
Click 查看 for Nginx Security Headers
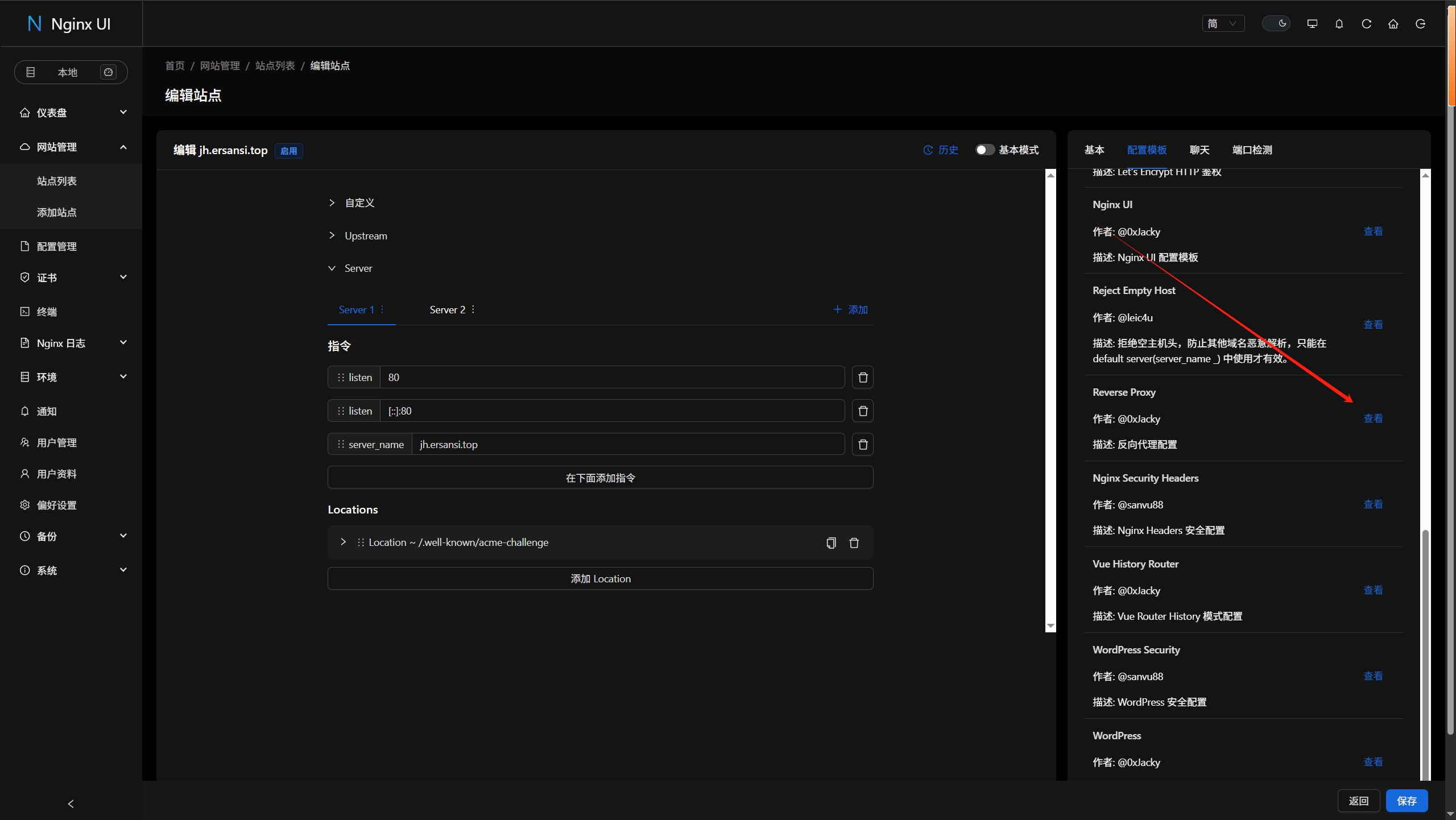tap(1373, 504)
